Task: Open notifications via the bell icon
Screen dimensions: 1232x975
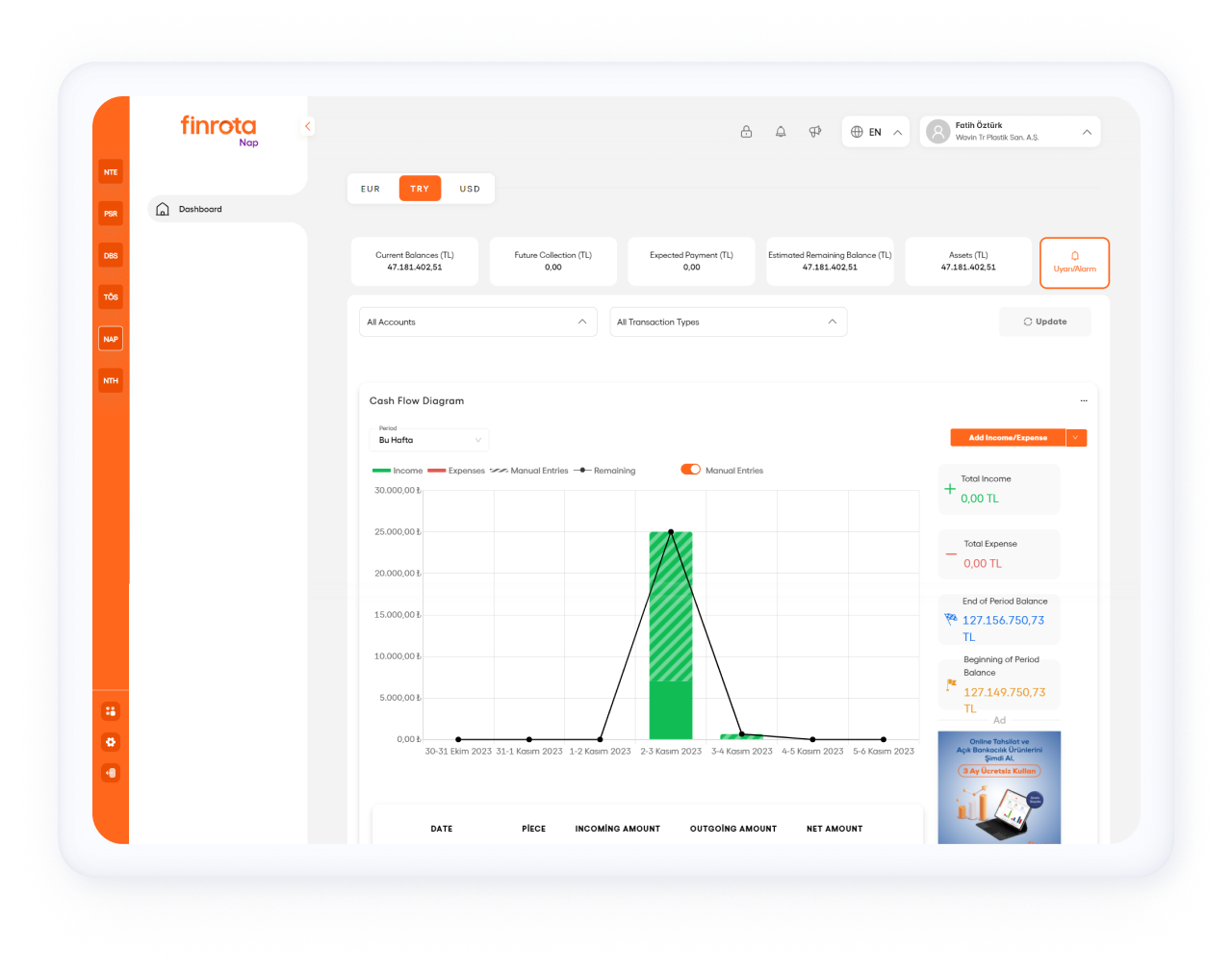Action: 781,131
